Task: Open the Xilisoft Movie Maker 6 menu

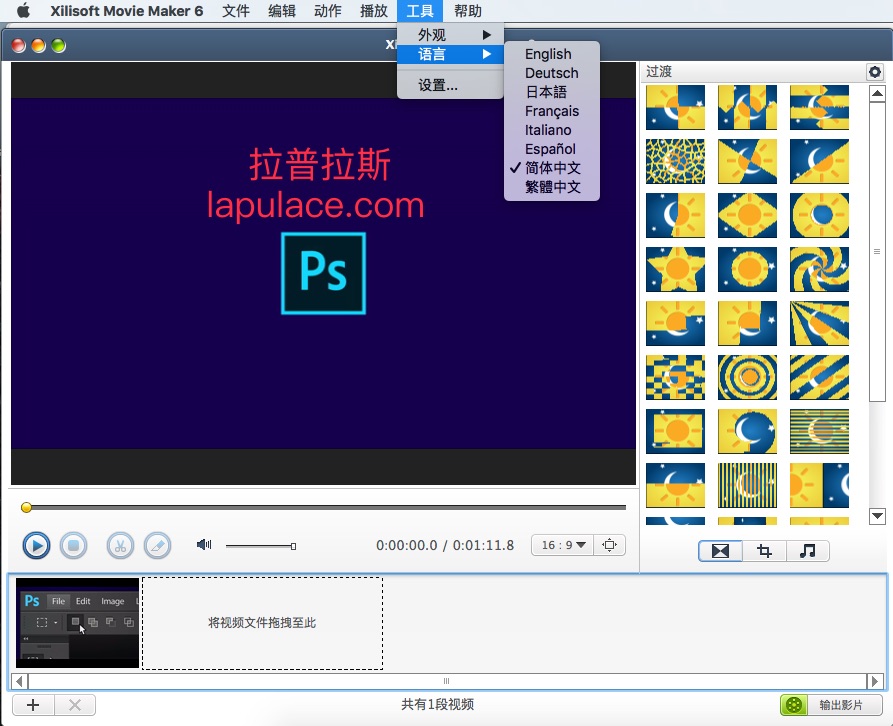Action: point(126,11)
